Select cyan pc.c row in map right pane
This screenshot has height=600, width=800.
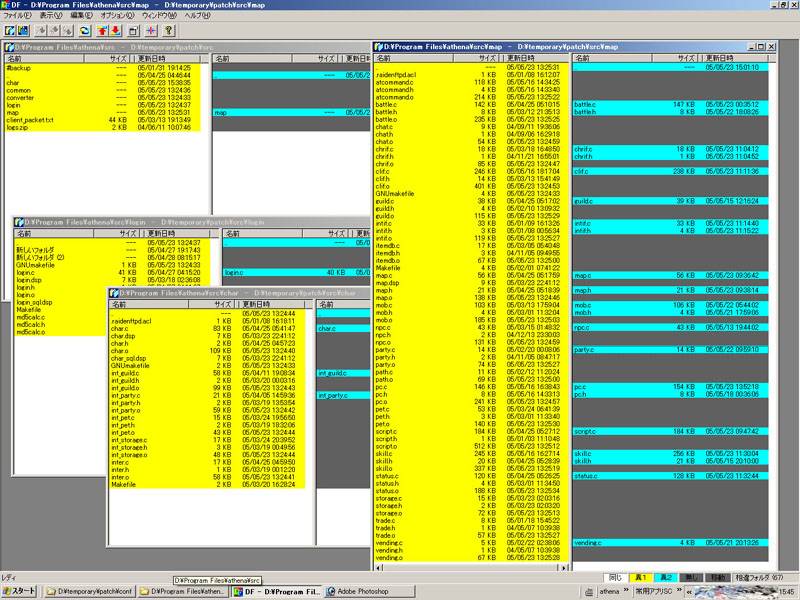670,387
